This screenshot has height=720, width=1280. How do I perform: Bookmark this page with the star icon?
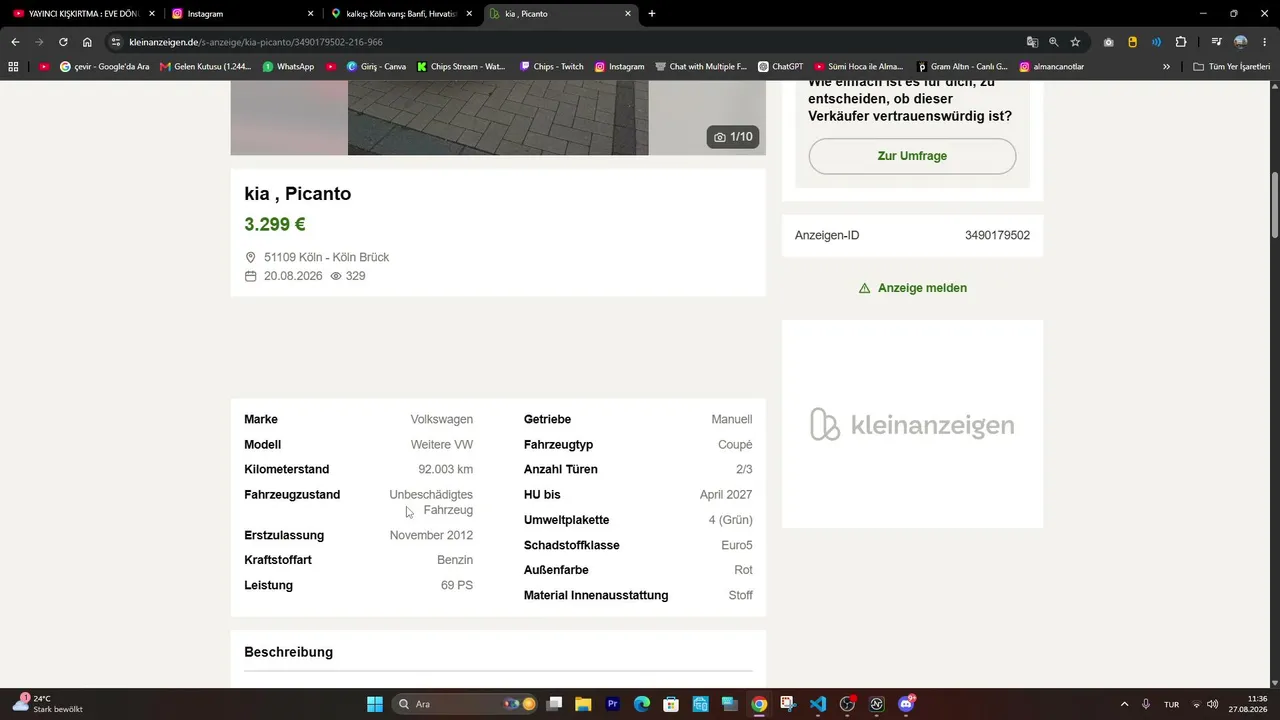[1075, 42]
